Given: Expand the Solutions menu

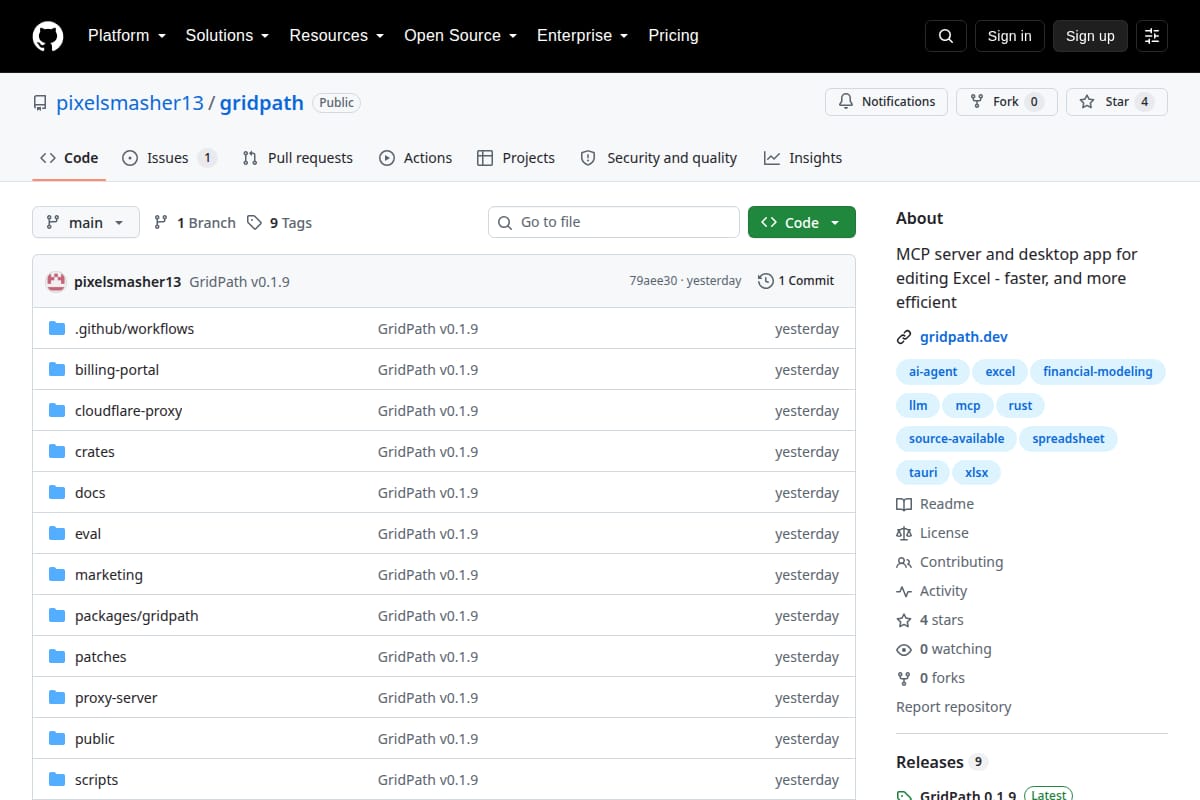Looking at the screenshot, I should (x=227, y=36).
